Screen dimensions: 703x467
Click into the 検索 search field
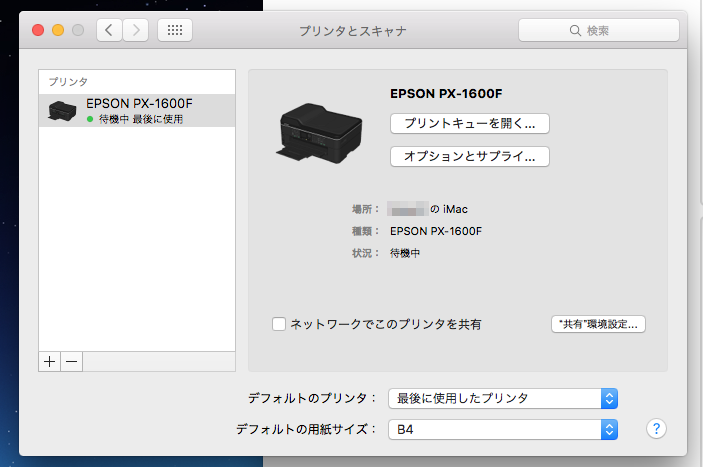pos(599,30)
